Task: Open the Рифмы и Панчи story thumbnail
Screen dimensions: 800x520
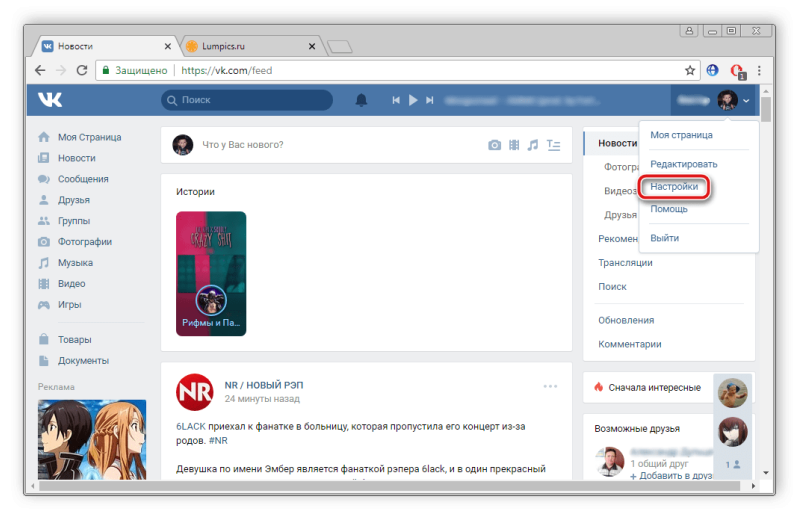Action: 211,274
